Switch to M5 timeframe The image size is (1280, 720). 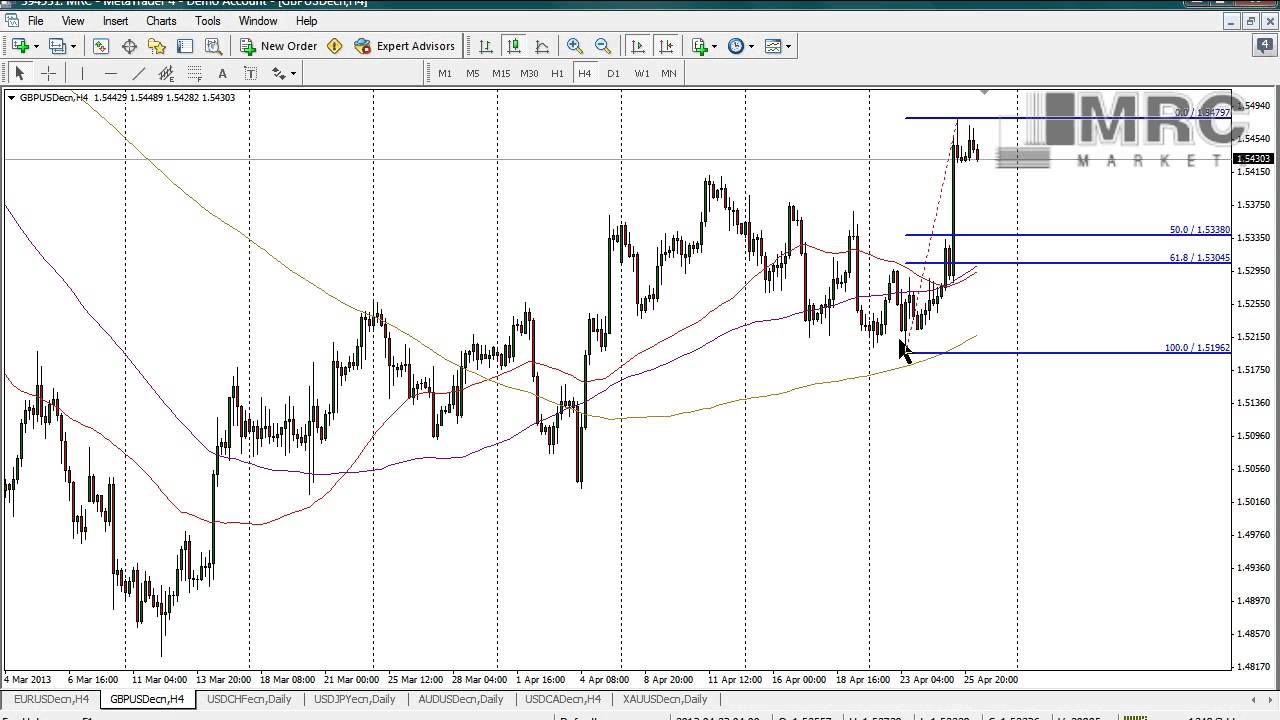click(x=473, y=73)
